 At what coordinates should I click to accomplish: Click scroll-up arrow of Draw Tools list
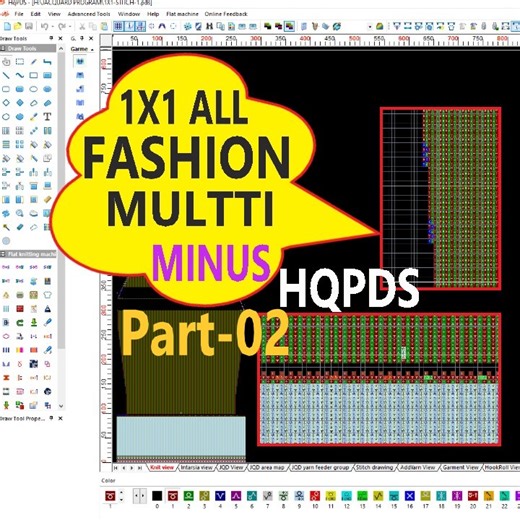61,49
